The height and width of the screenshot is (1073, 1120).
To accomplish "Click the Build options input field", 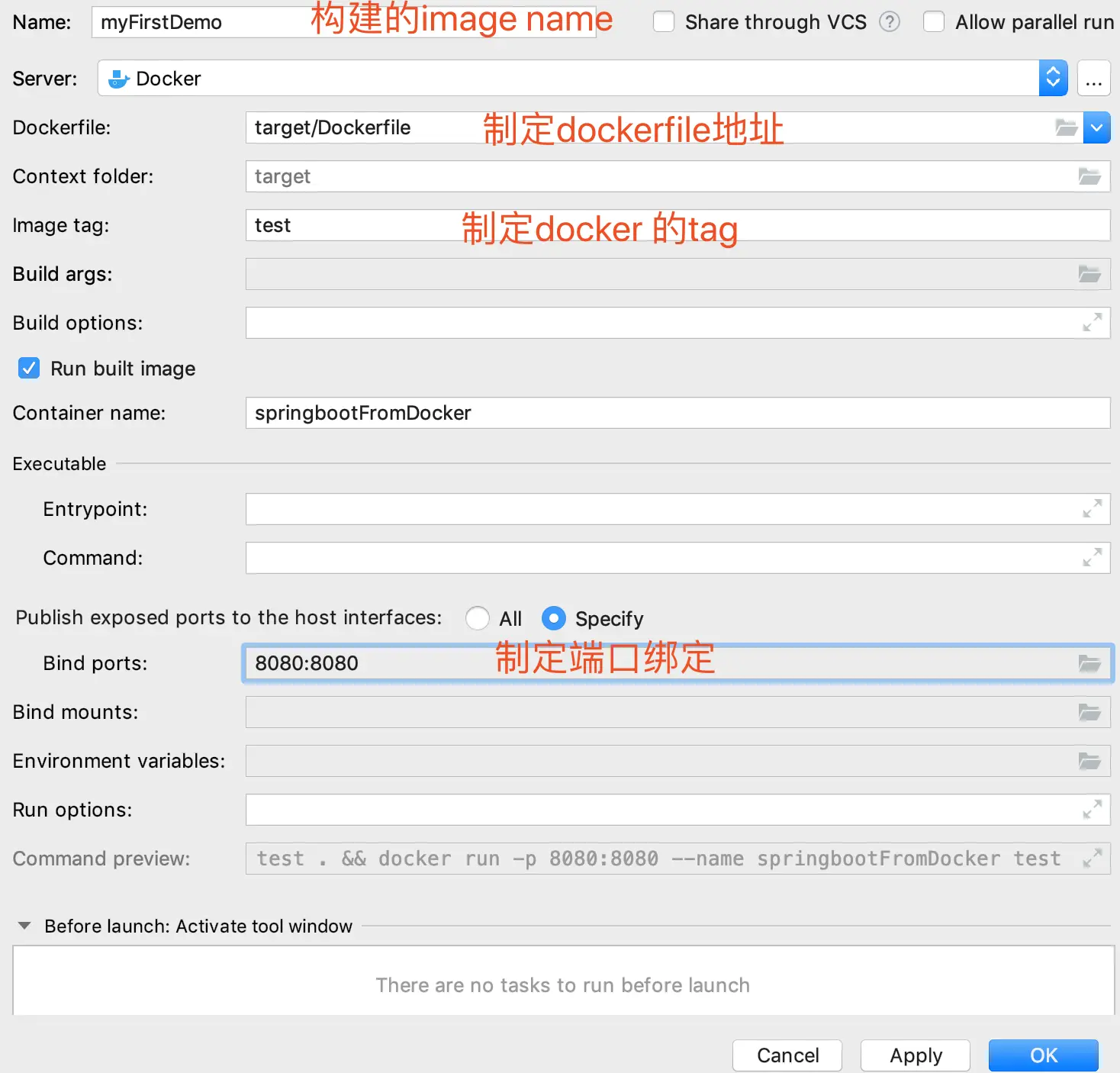I will pos(677,323).
